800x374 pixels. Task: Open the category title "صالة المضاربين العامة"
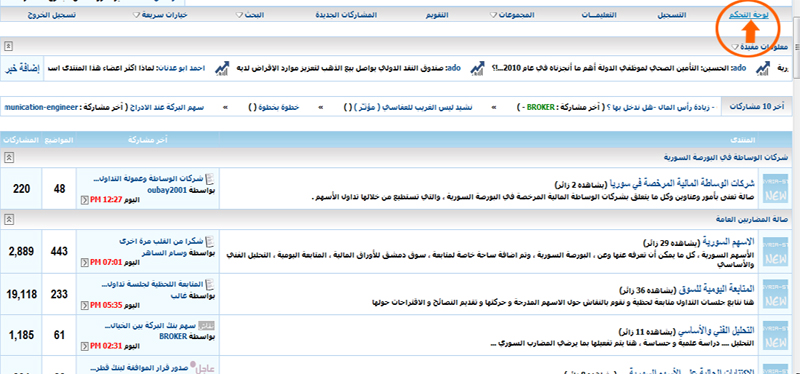pyautogui.click(x=753, y=219)
